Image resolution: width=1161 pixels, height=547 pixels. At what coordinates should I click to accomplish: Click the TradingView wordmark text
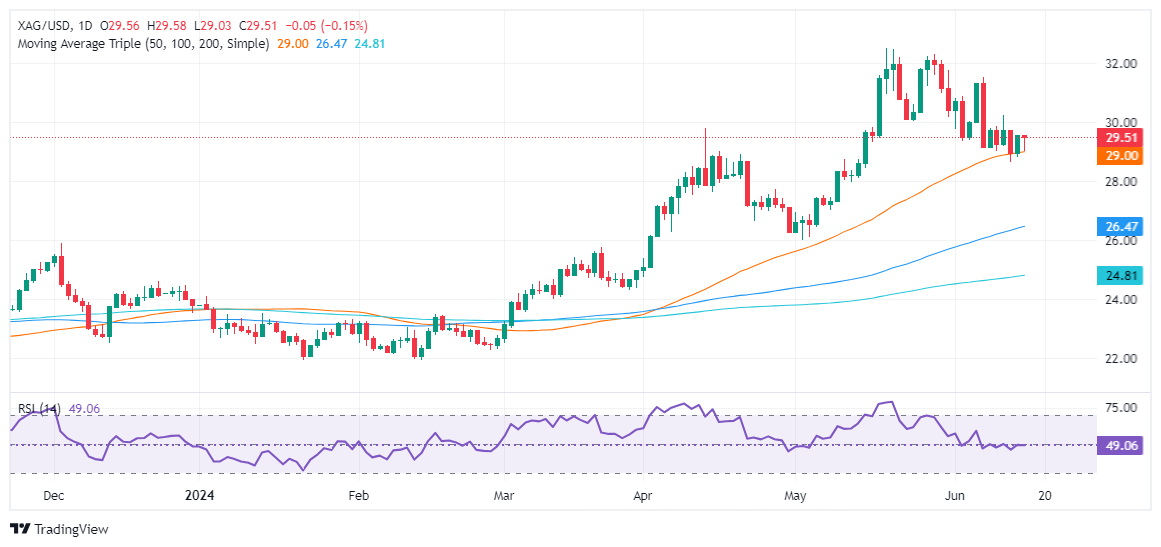(71, 529)
